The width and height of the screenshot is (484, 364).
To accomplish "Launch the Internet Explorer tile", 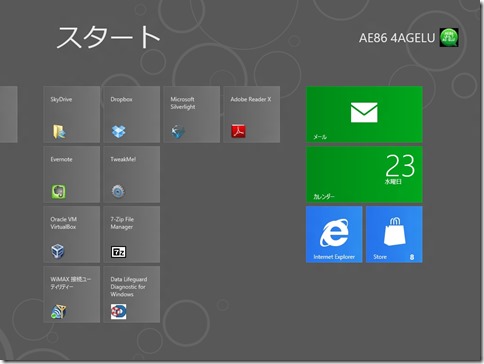I will pyautogui.click(x=334, y=234).
